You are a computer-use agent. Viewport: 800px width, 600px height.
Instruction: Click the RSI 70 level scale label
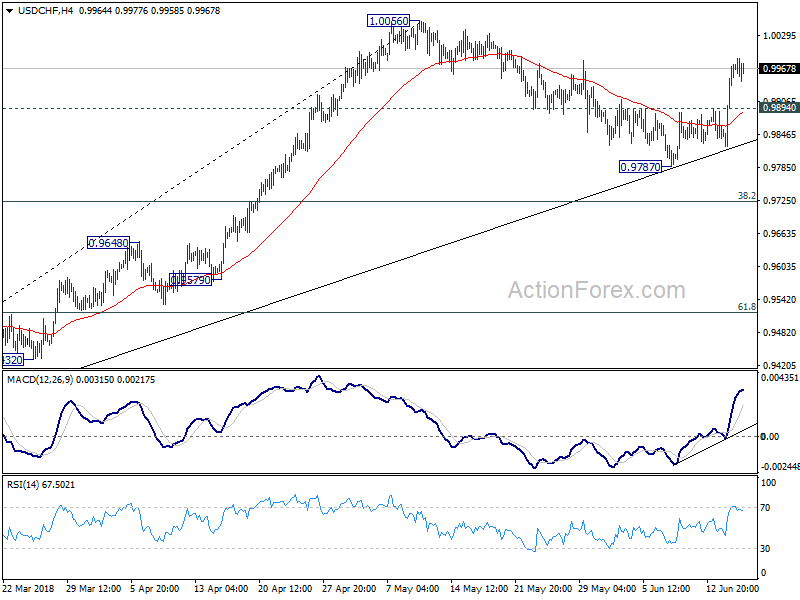765,508
